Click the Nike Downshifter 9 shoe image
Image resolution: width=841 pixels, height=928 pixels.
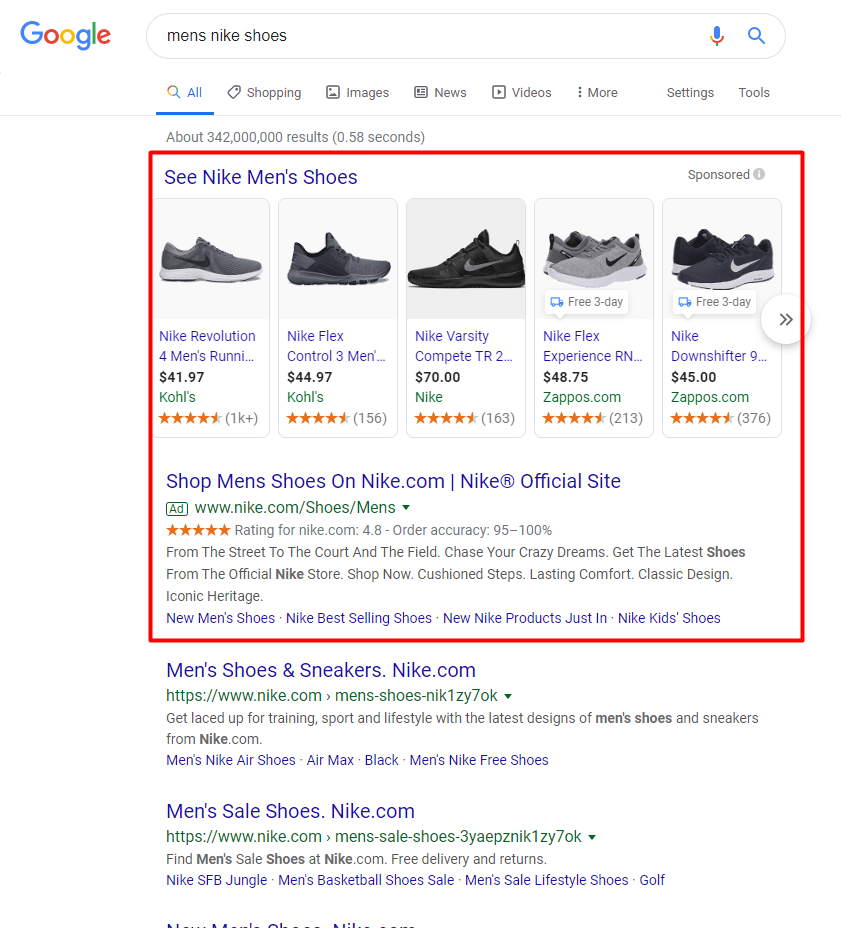point(721,259)
